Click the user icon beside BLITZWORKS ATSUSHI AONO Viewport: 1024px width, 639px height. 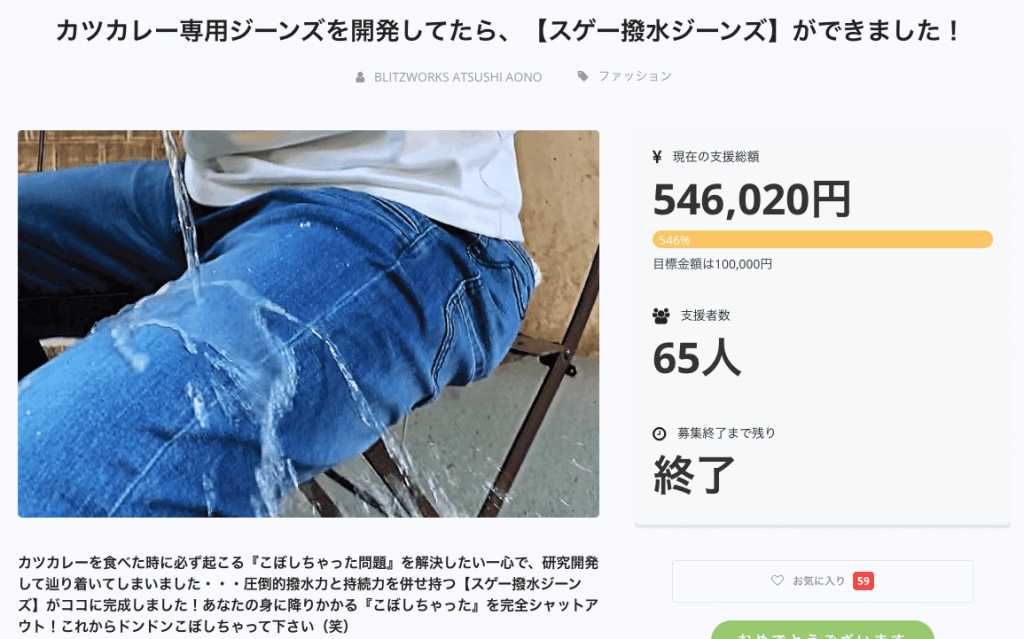point(360,77)
